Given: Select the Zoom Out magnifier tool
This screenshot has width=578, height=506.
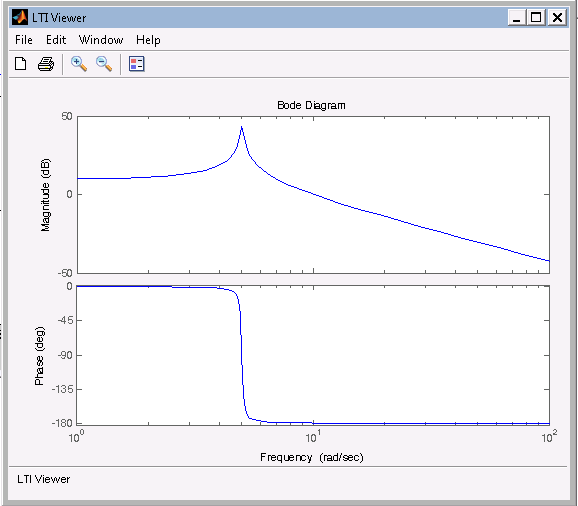Looking at the screenshot, I should [x=104, y=64].
